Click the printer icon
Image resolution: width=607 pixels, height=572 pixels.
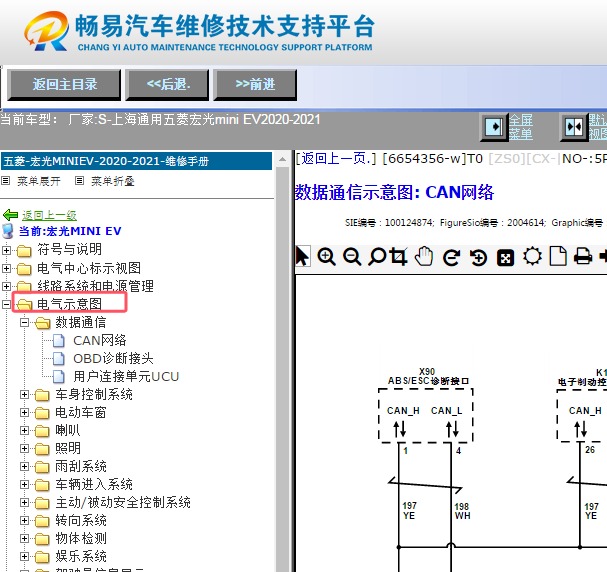point(583,257)
